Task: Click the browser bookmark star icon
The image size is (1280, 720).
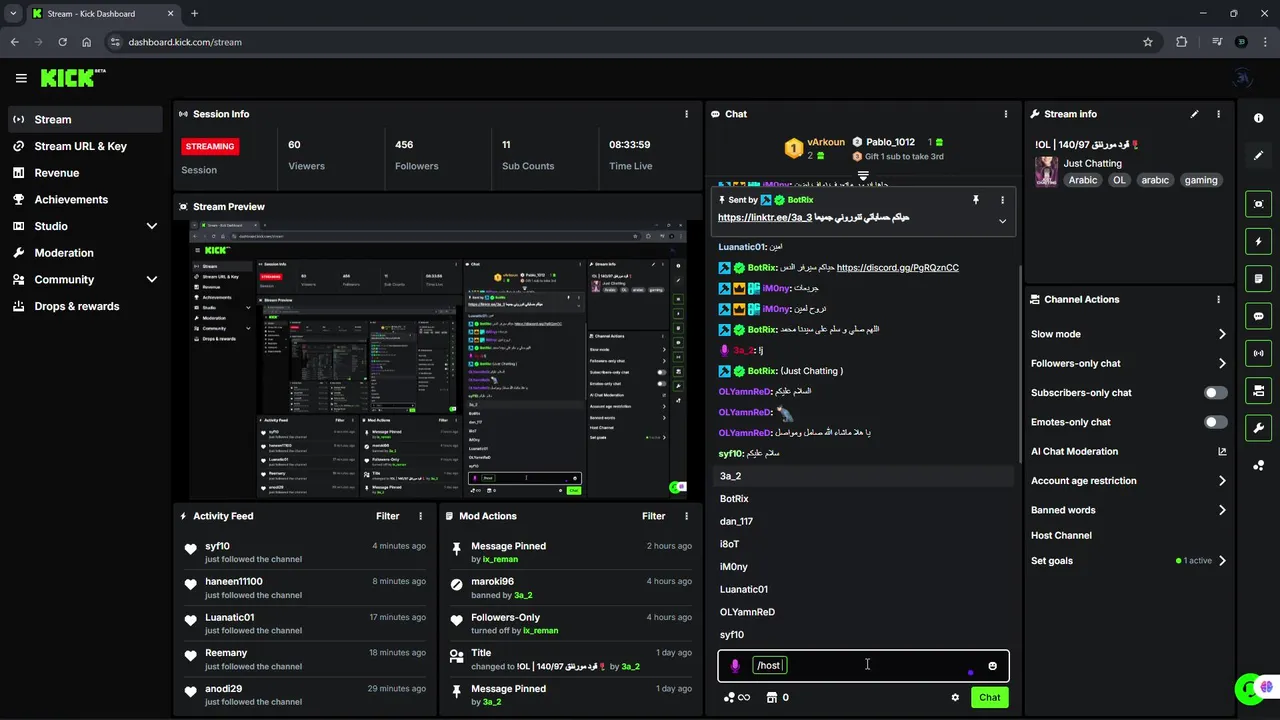Action: click(1148, 42)
